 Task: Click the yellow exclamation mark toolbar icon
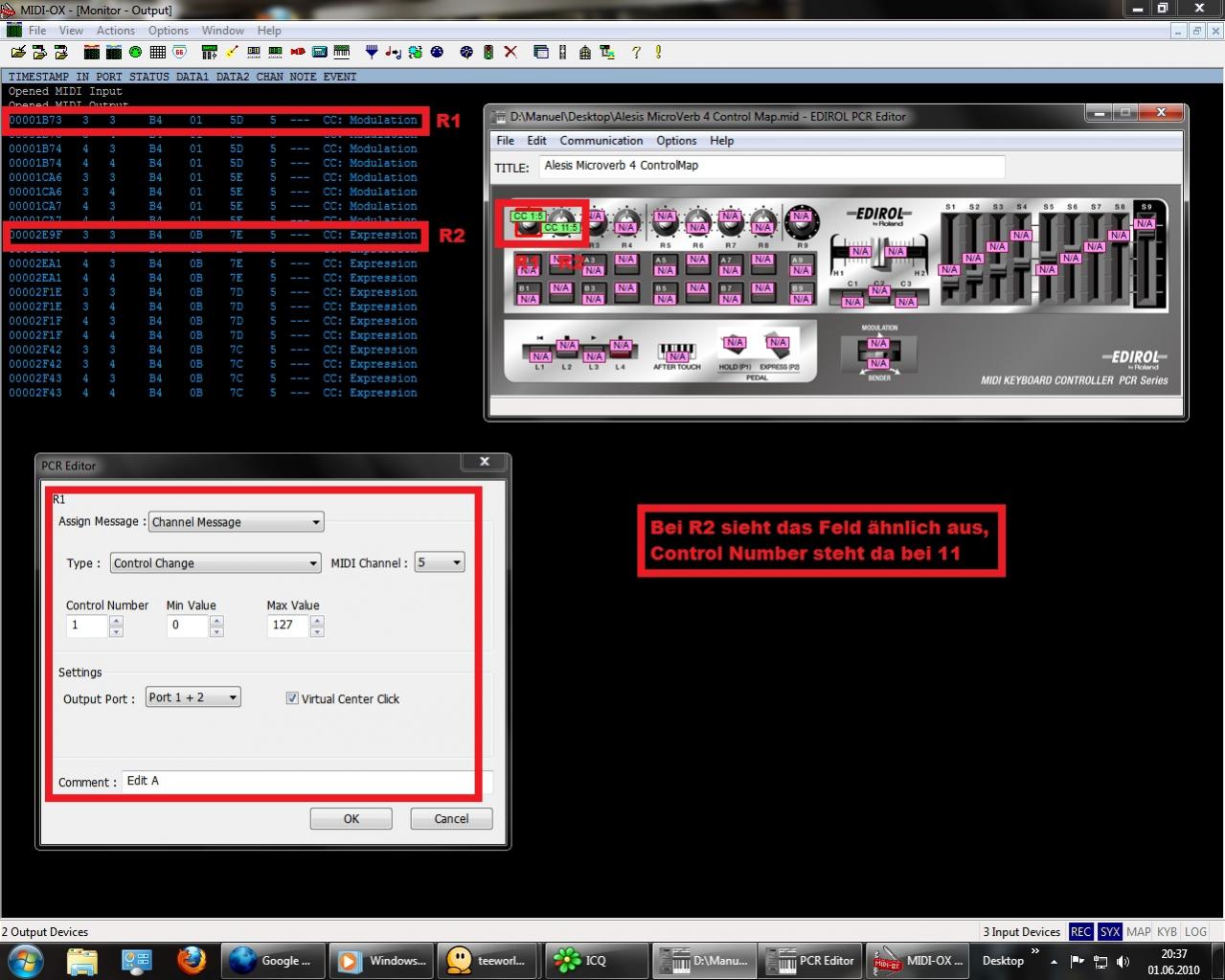tap(658, 52)
